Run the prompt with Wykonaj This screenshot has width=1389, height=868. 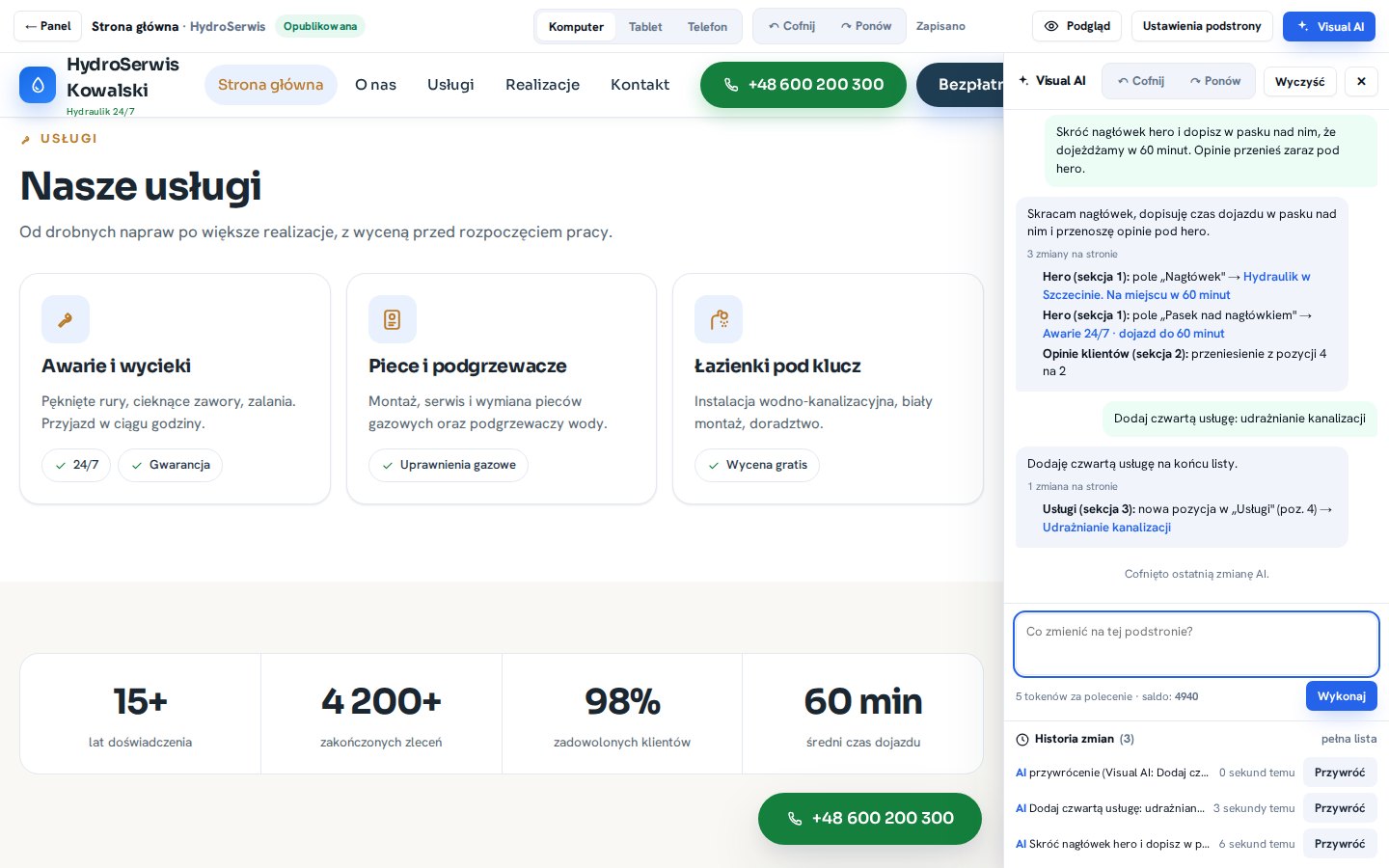click(1341, 696)
